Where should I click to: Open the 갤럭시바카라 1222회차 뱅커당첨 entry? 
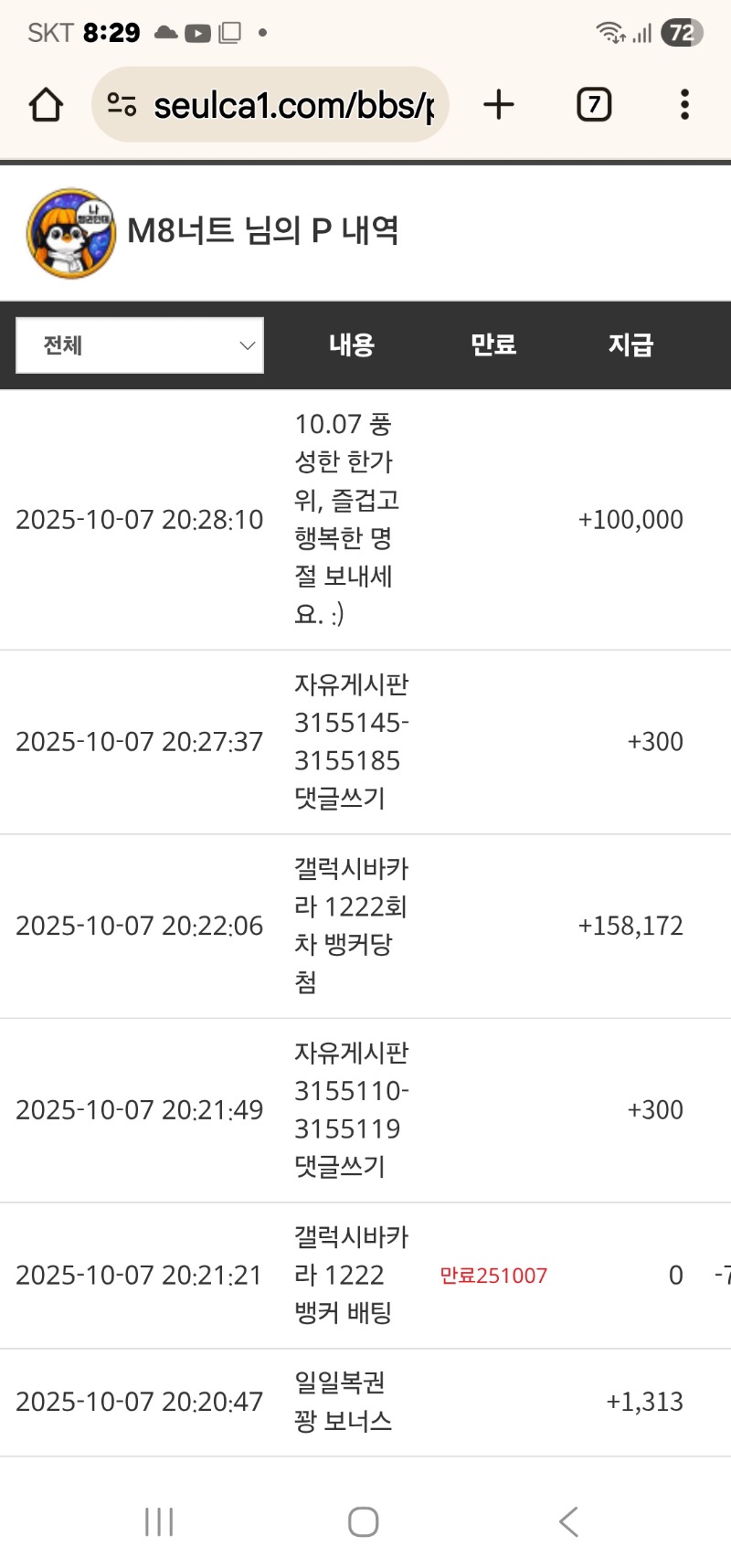click(x=351, y=925)
